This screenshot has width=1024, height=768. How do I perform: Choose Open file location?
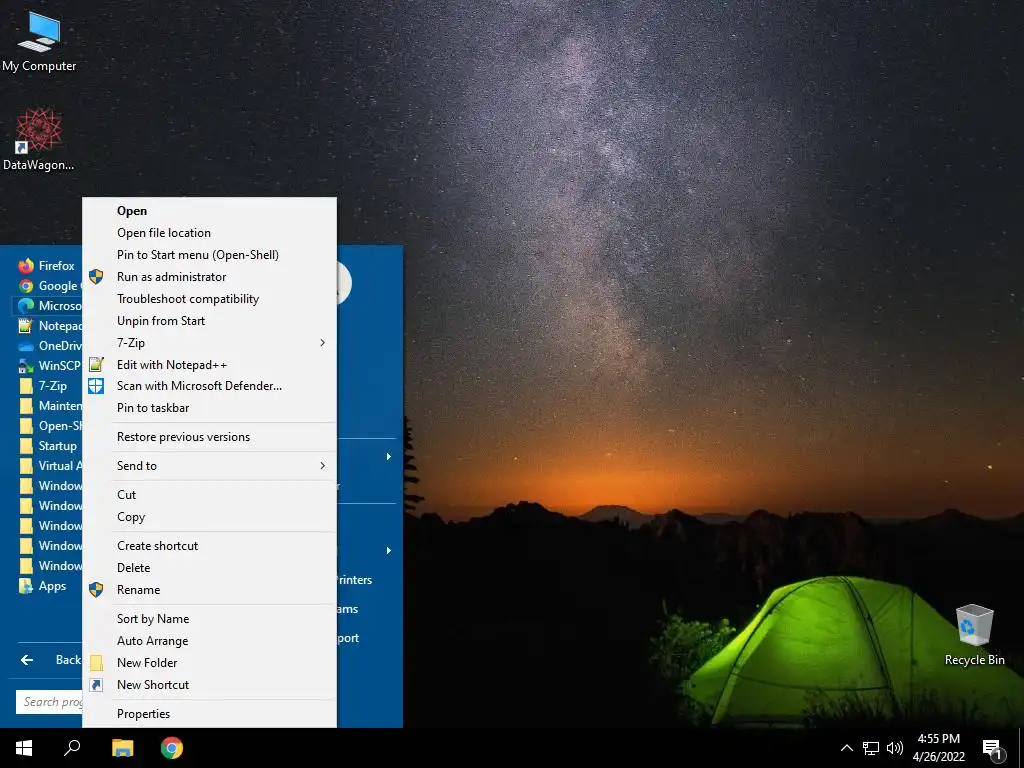coord(210,233)
